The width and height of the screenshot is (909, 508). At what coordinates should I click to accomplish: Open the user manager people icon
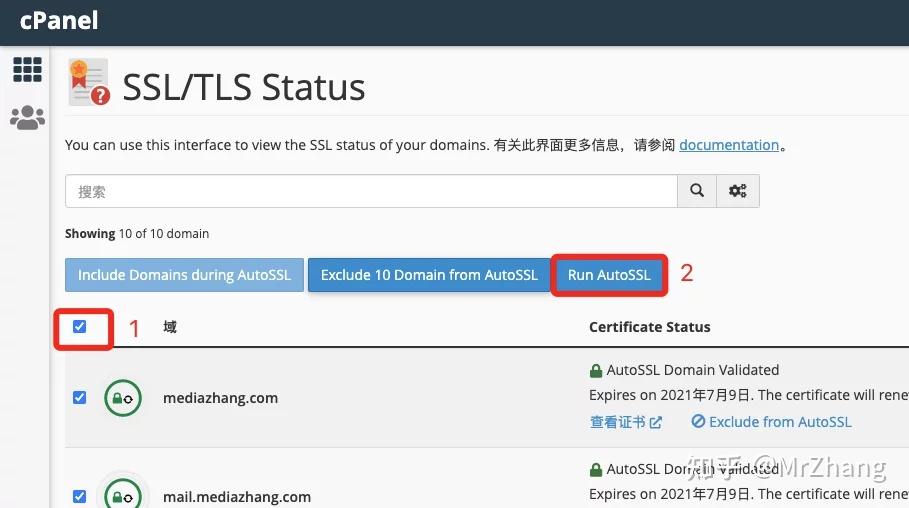27,118
